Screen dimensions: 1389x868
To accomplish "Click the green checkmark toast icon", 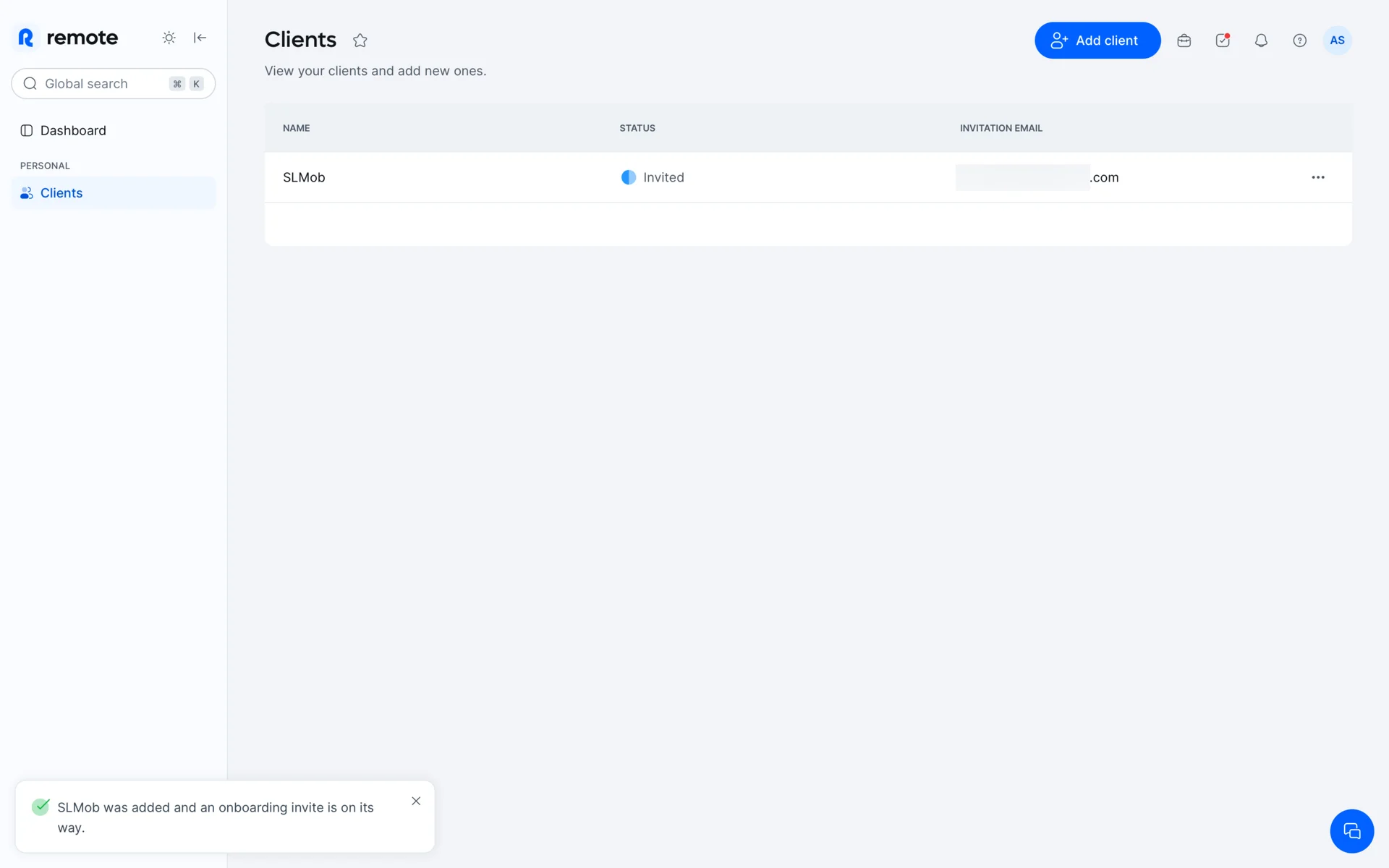I will click(x=41, y=807).
